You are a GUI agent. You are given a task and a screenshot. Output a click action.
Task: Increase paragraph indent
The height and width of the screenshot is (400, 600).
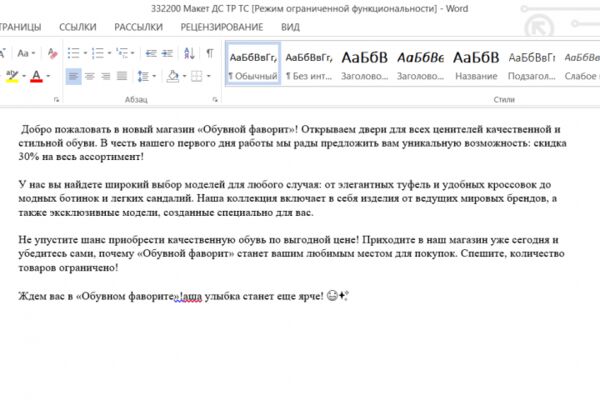coord(167,53)
